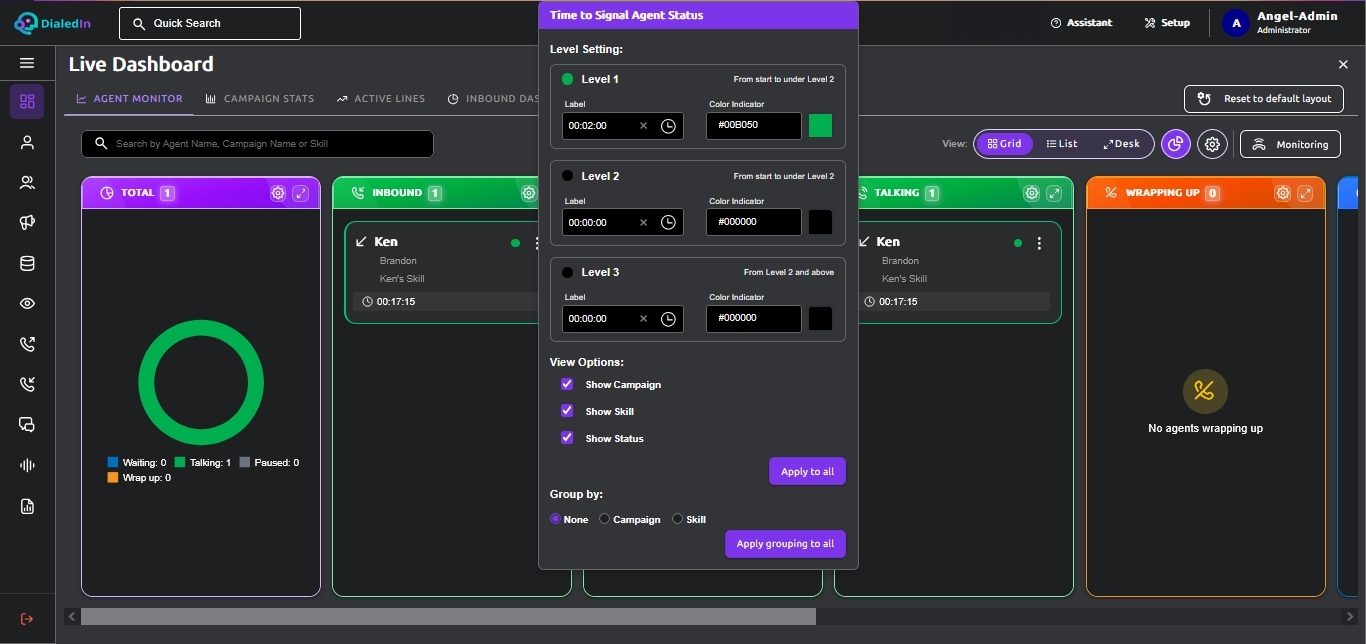Open the inbound call icon in sidebar
Screen dimensions: 1366x644
pyautogui.click(x=27, y=384)
